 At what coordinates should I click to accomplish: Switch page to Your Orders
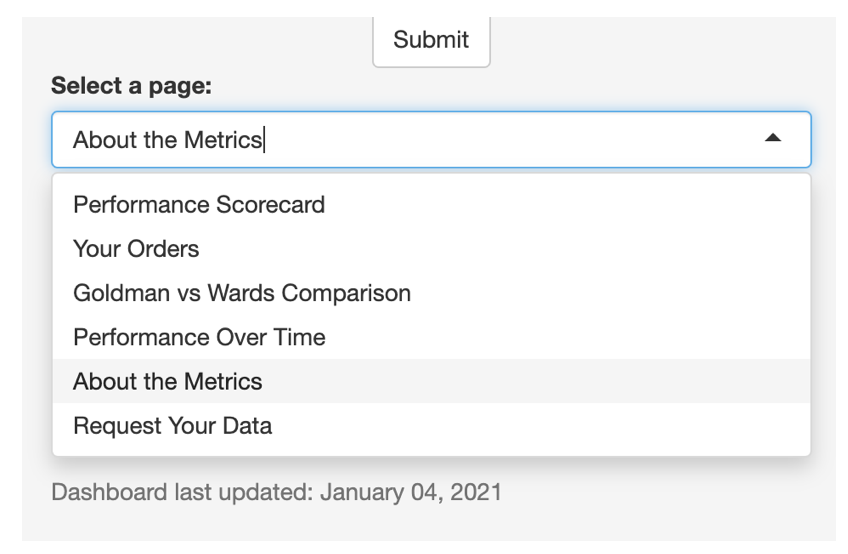(431, 249)
